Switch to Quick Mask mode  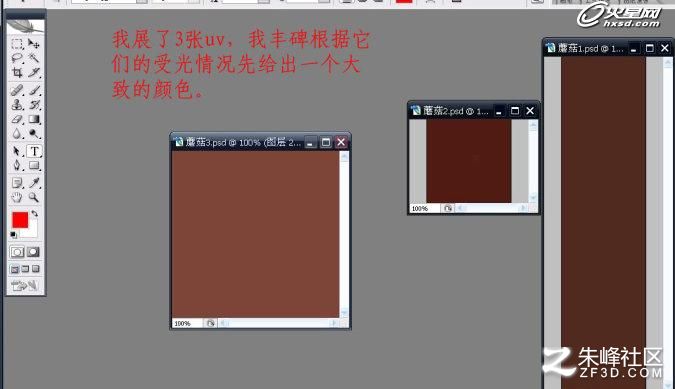(x=34, y=252)
